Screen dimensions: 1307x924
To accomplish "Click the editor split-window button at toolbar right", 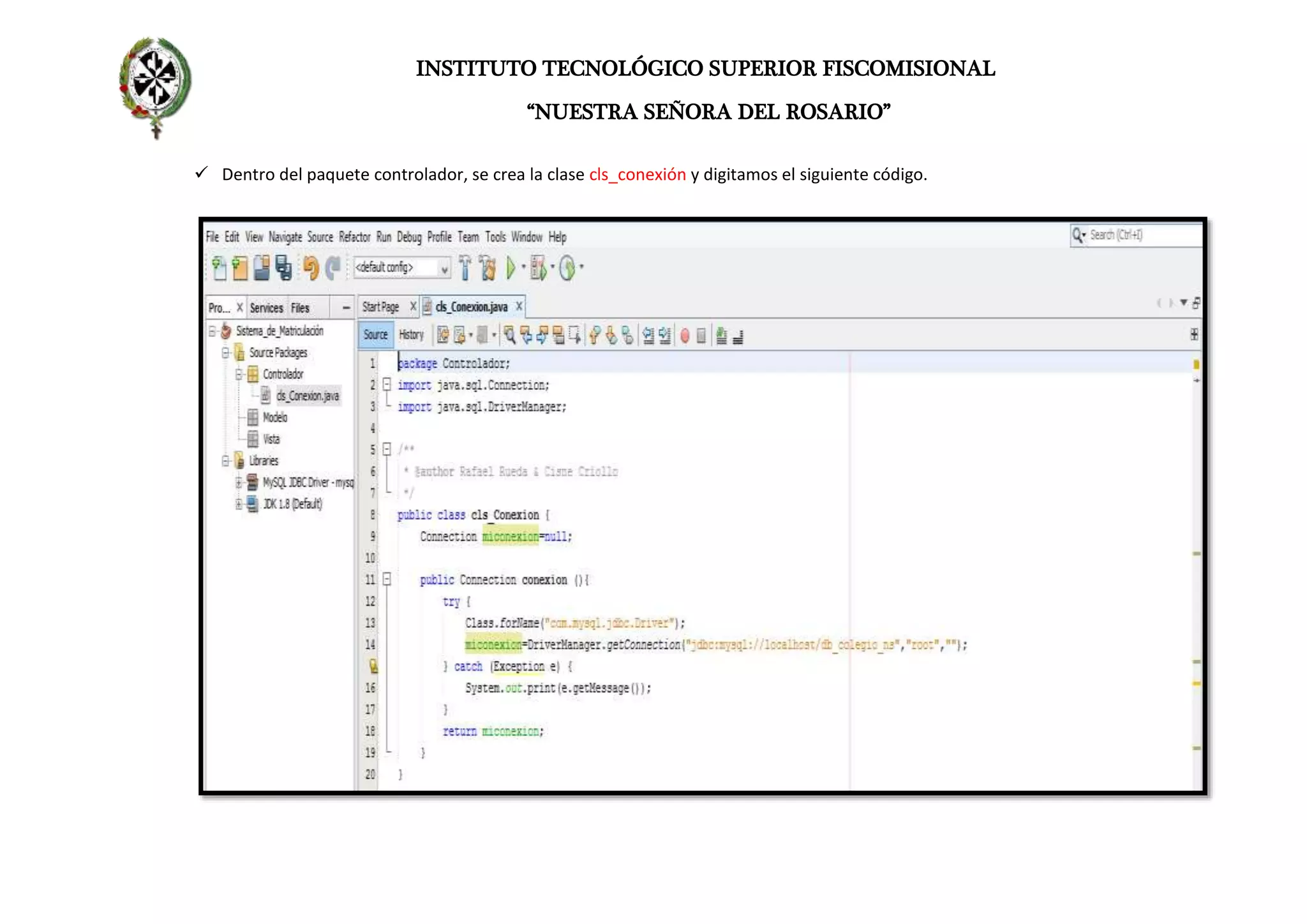I will (1194, 334).
